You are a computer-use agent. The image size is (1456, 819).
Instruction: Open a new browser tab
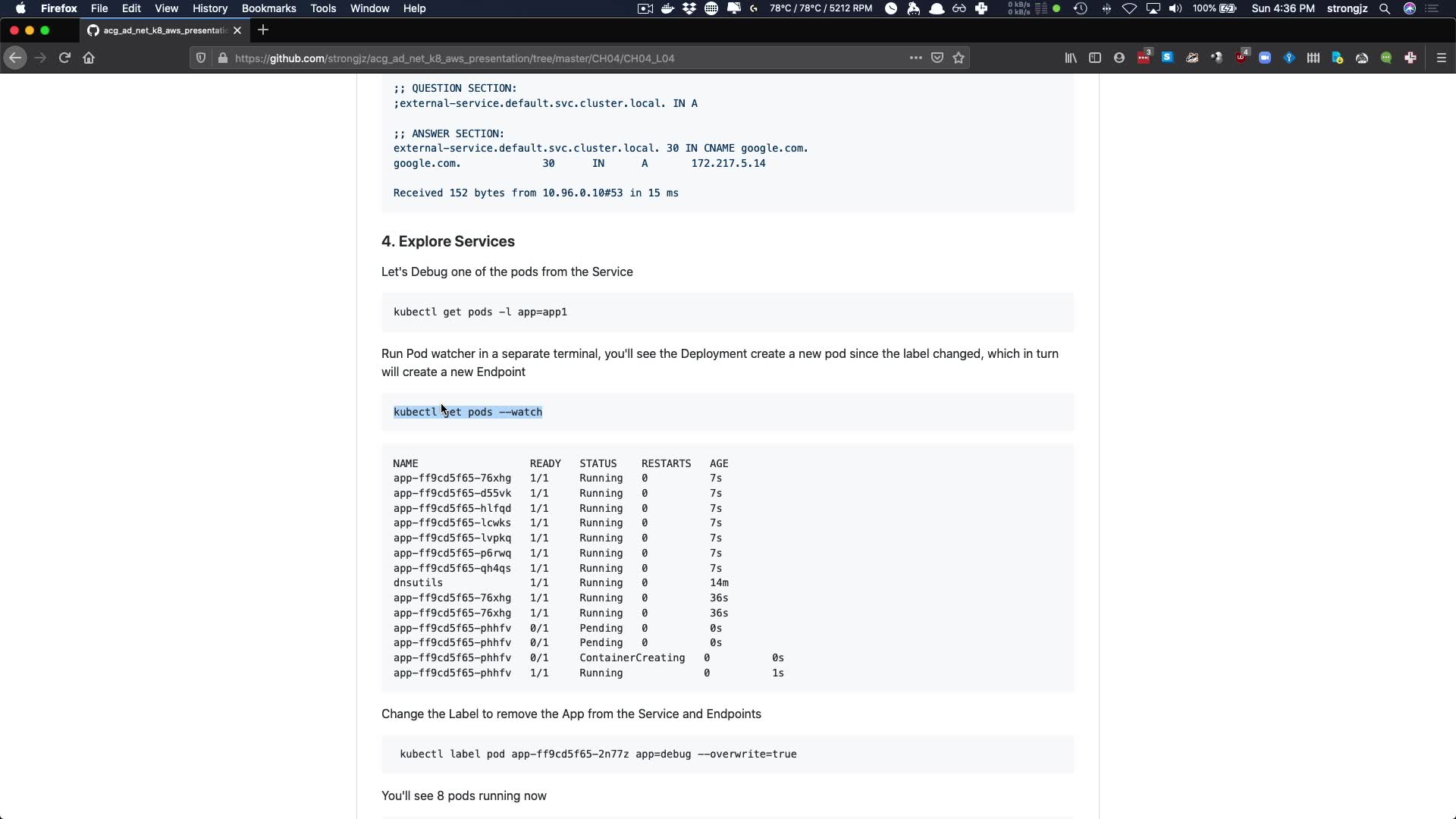pyautogui.click(x=263, y=30)
